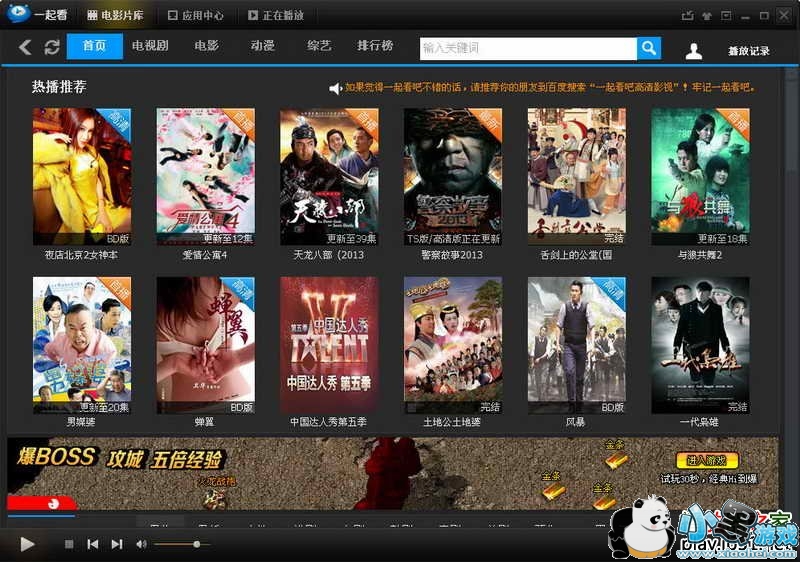Image resolution: width=800 pixels, height=562 pixels.
Task: Open the 排行榜 rankings page
Action: coord(375,46)
